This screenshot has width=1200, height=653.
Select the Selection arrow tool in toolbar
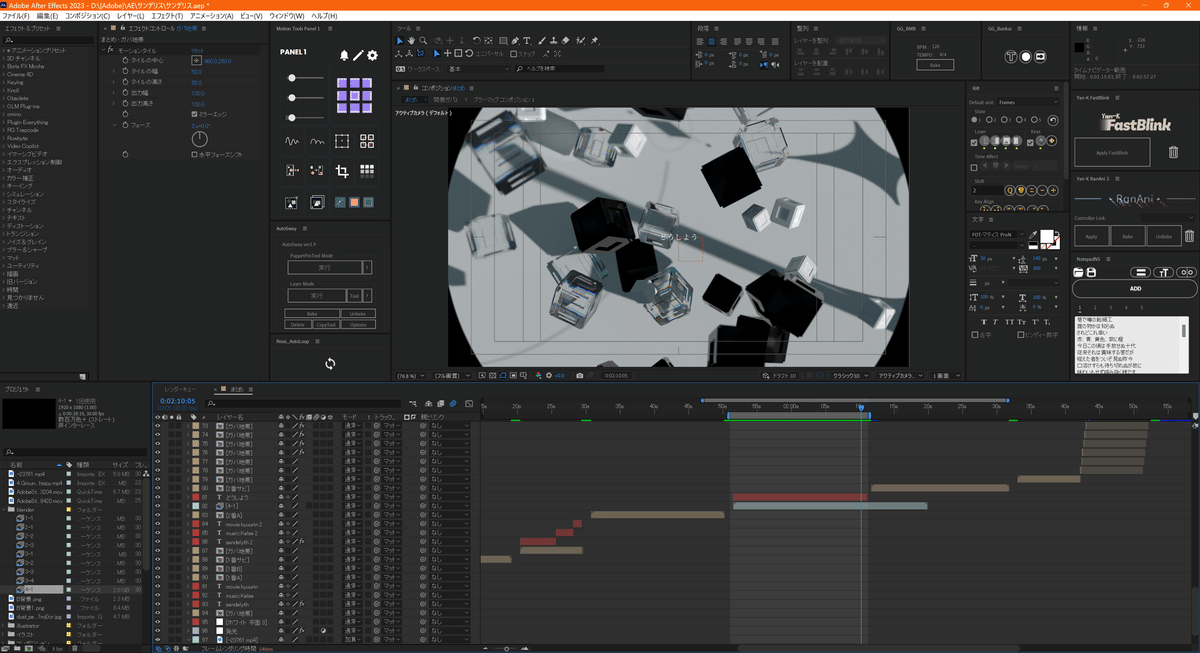(400, 41)
